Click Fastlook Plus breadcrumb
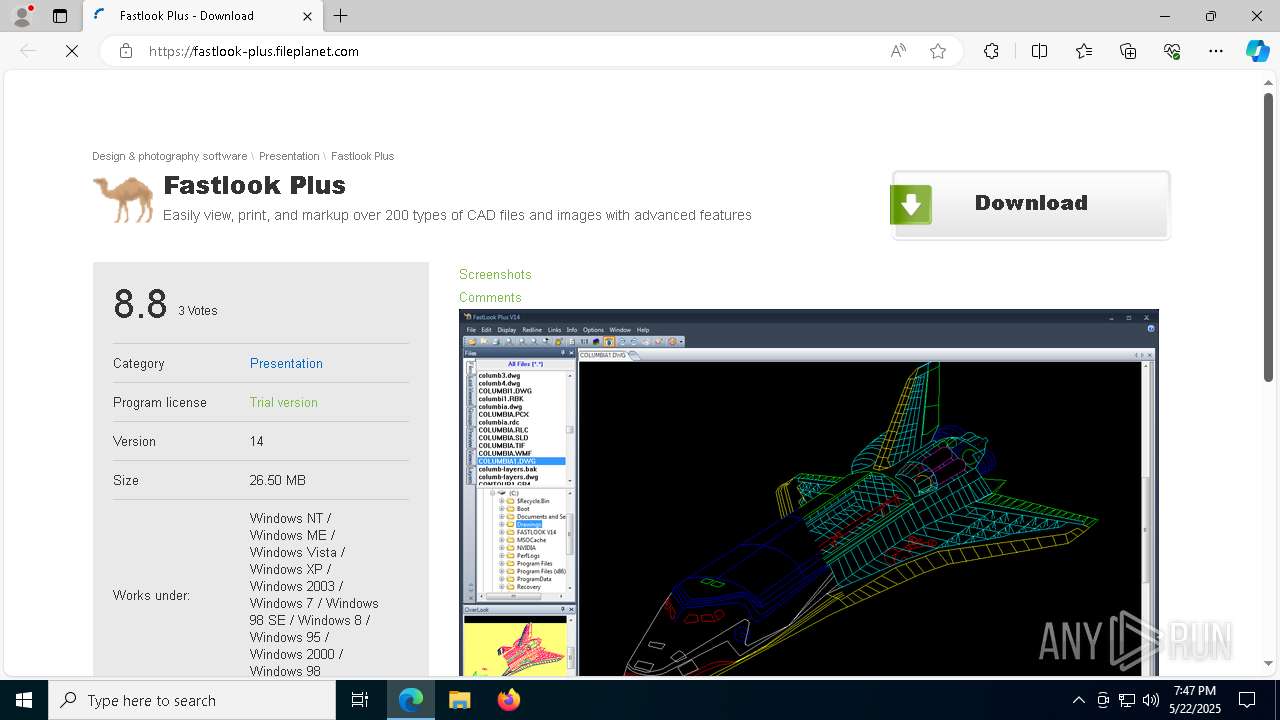The width and height of the screenshot is (1280, 720). click(362, 156)
